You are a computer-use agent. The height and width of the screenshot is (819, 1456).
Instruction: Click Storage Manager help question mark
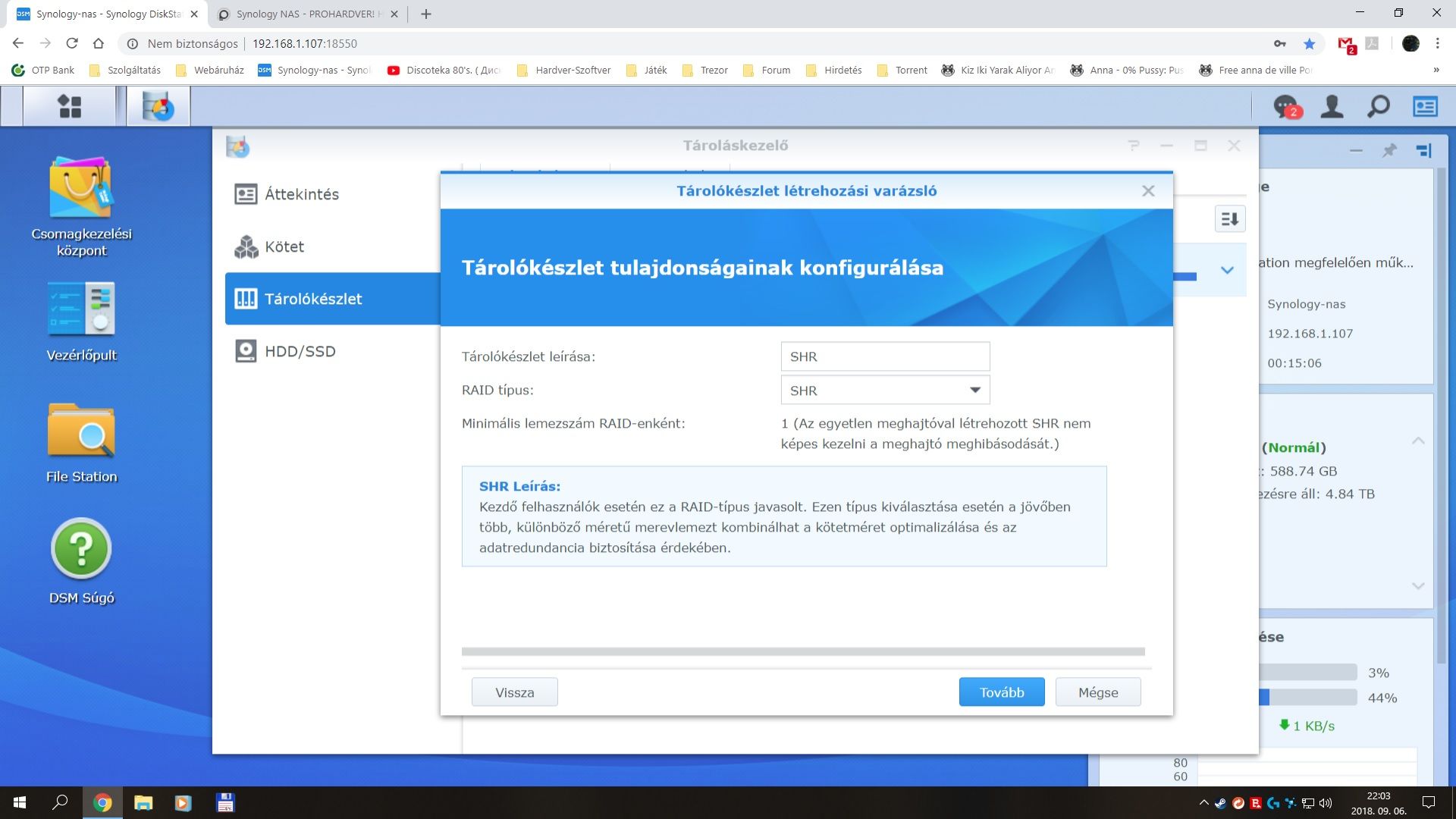(1133, 145)
